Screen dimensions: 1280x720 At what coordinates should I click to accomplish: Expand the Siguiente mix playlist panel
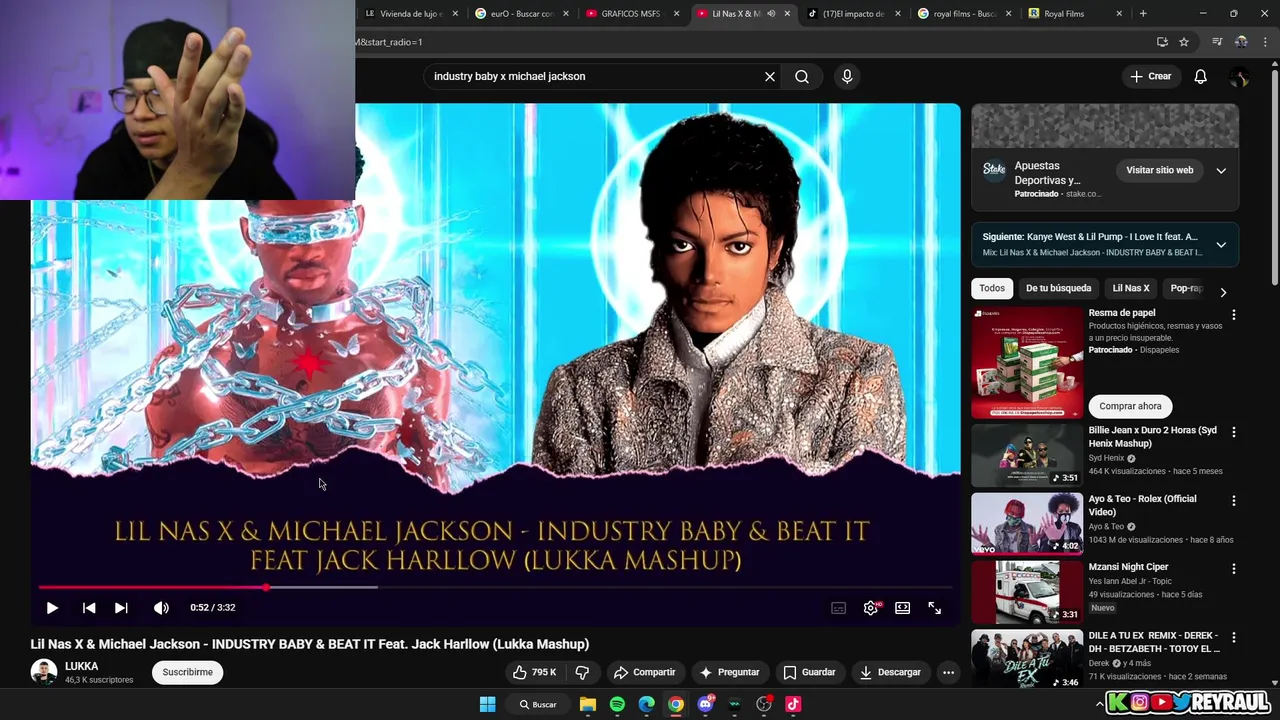coord(1221,244)
